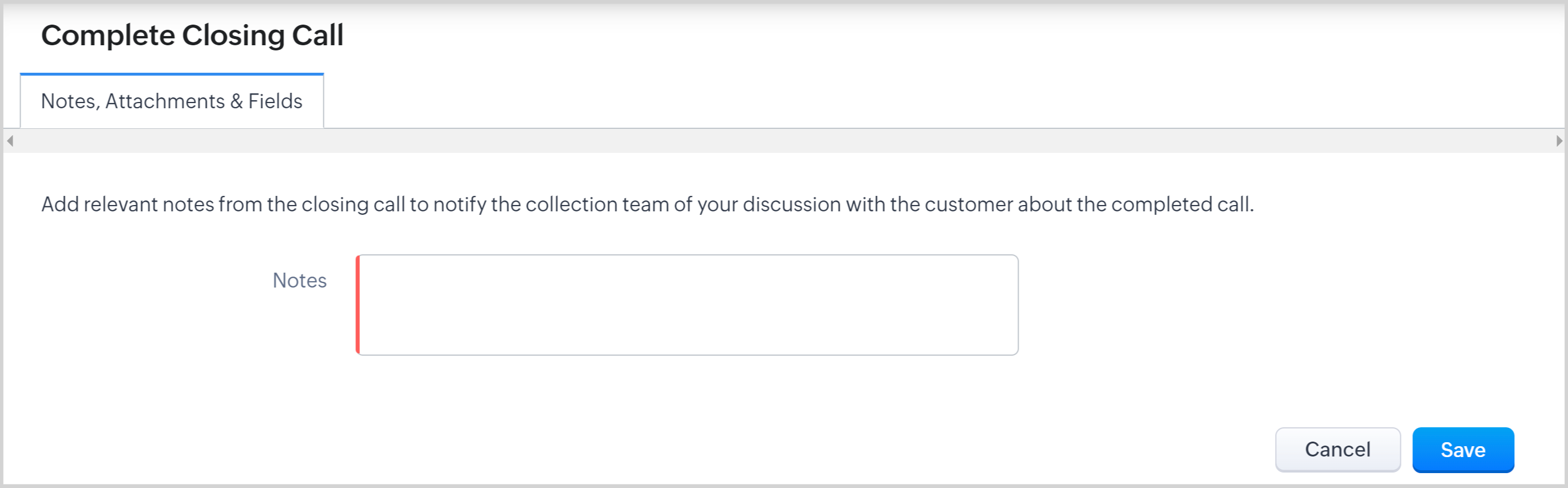Screen dimensions: 1568x488
Task: Place cursor in the empty Notes box
Action: click(x=688, y=305)
